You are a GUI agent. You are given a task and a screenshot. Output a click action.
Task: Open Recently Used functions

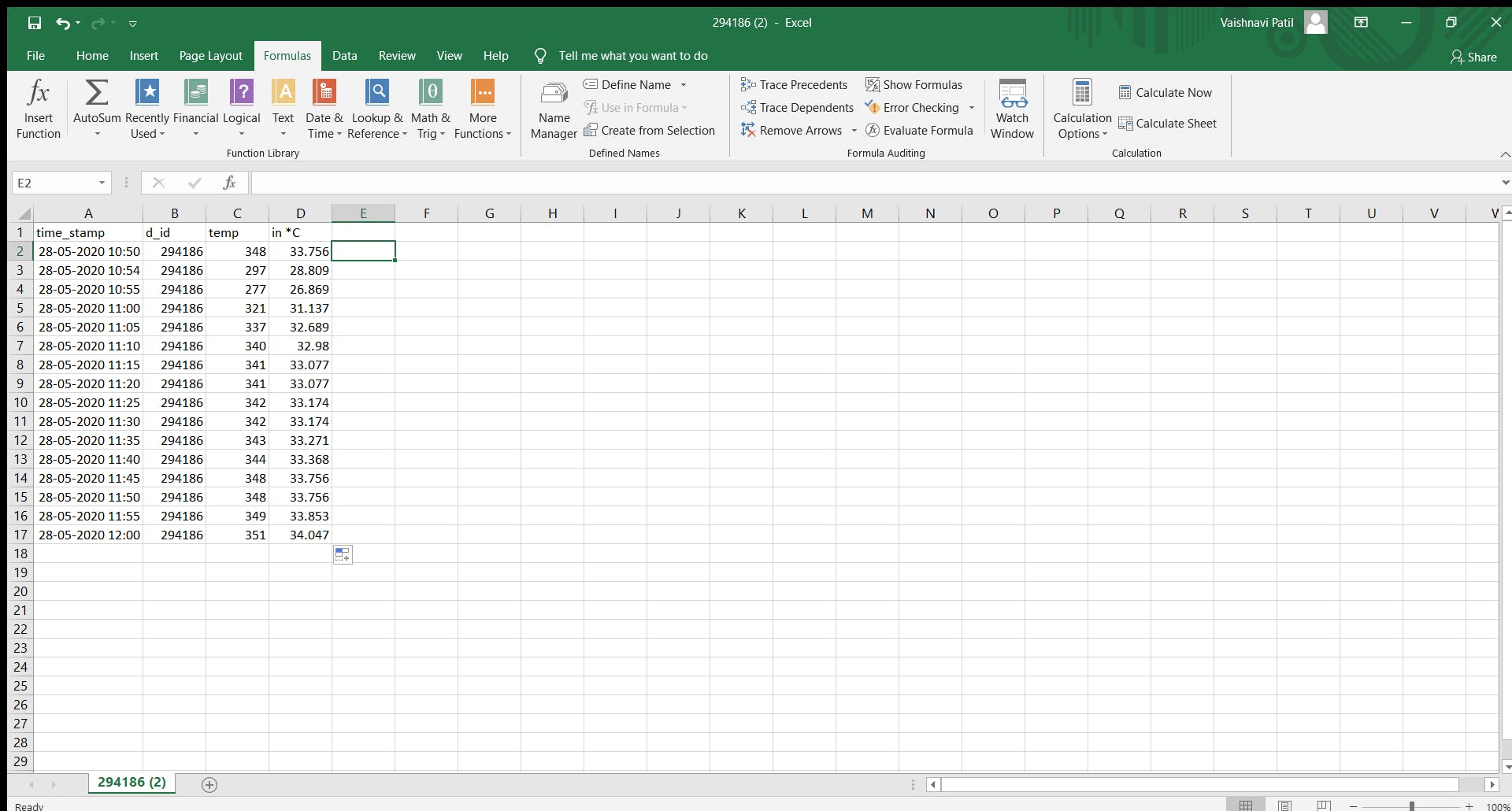click(147, 109)
